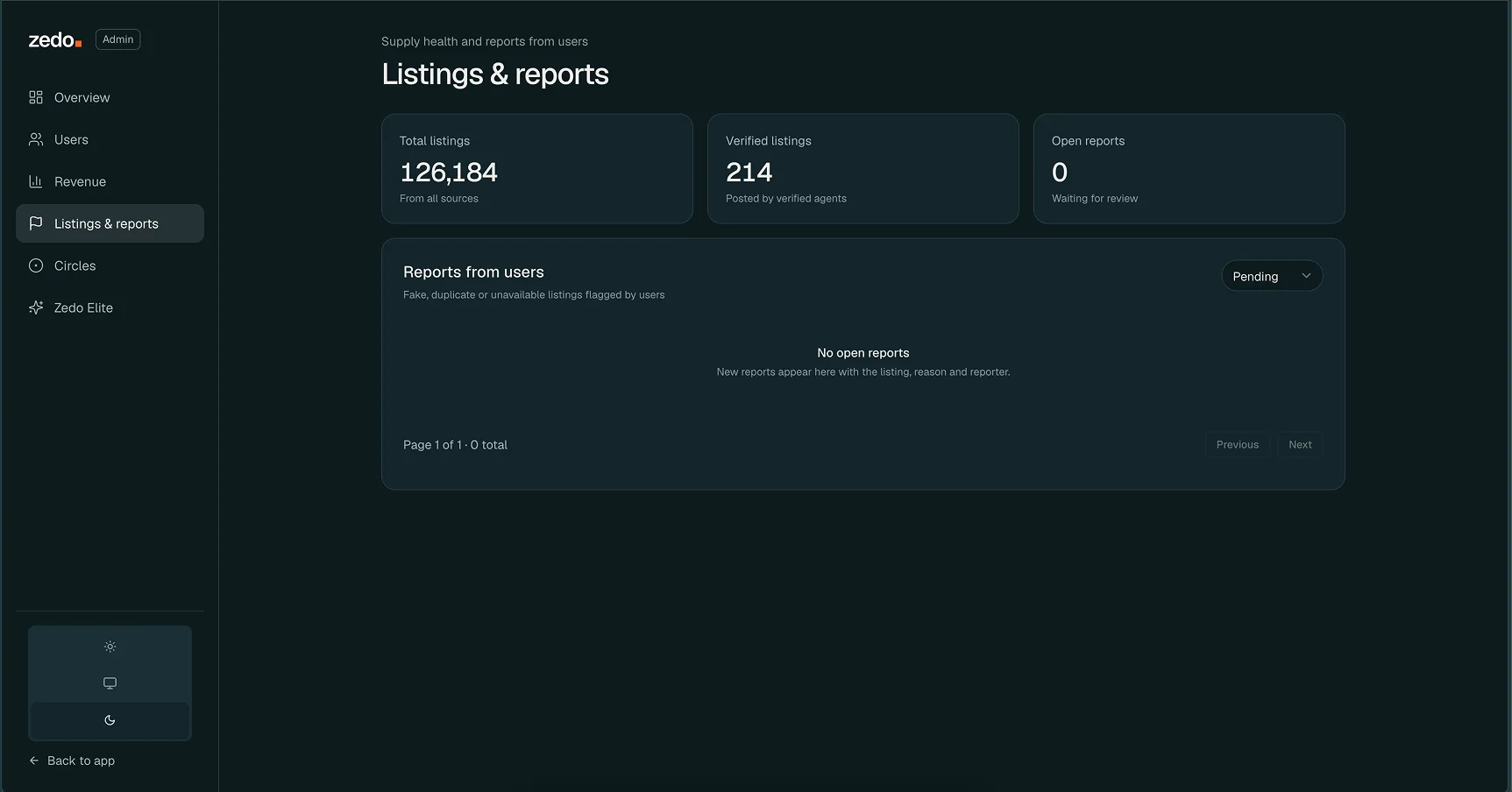Click the Total listings 126,184 value
1512x792 pixels.
449,173
